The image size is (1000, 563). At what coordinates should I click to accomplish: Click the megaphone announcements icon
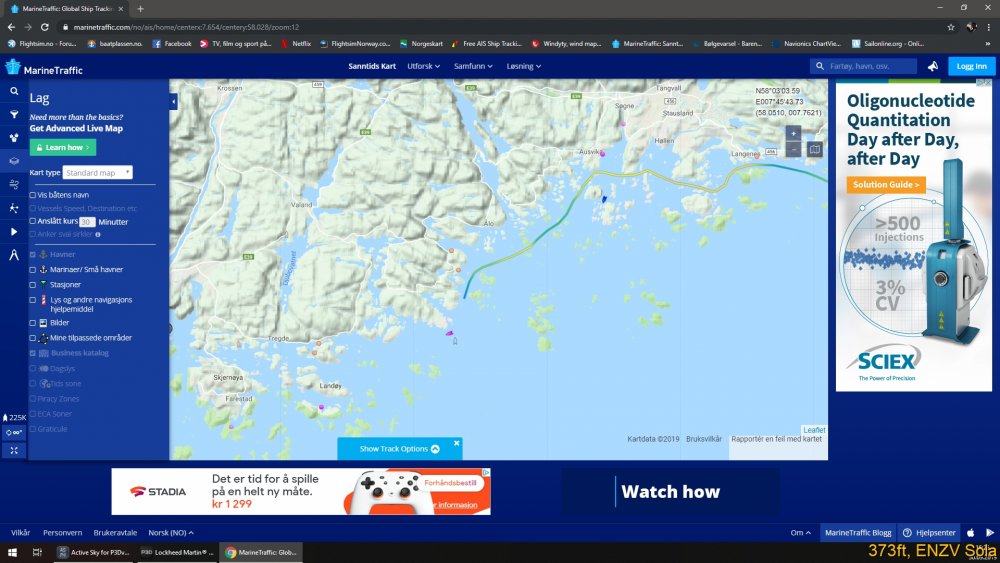tap(932, 66)
